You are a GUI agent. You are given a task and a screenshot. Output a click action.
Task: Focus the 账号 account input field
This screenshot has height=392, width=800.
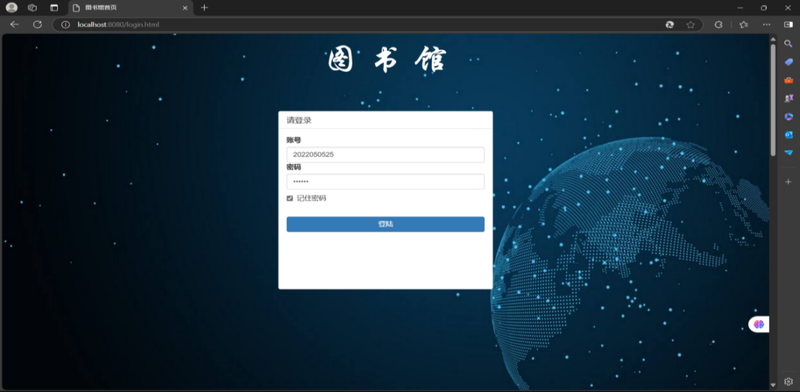385,155
